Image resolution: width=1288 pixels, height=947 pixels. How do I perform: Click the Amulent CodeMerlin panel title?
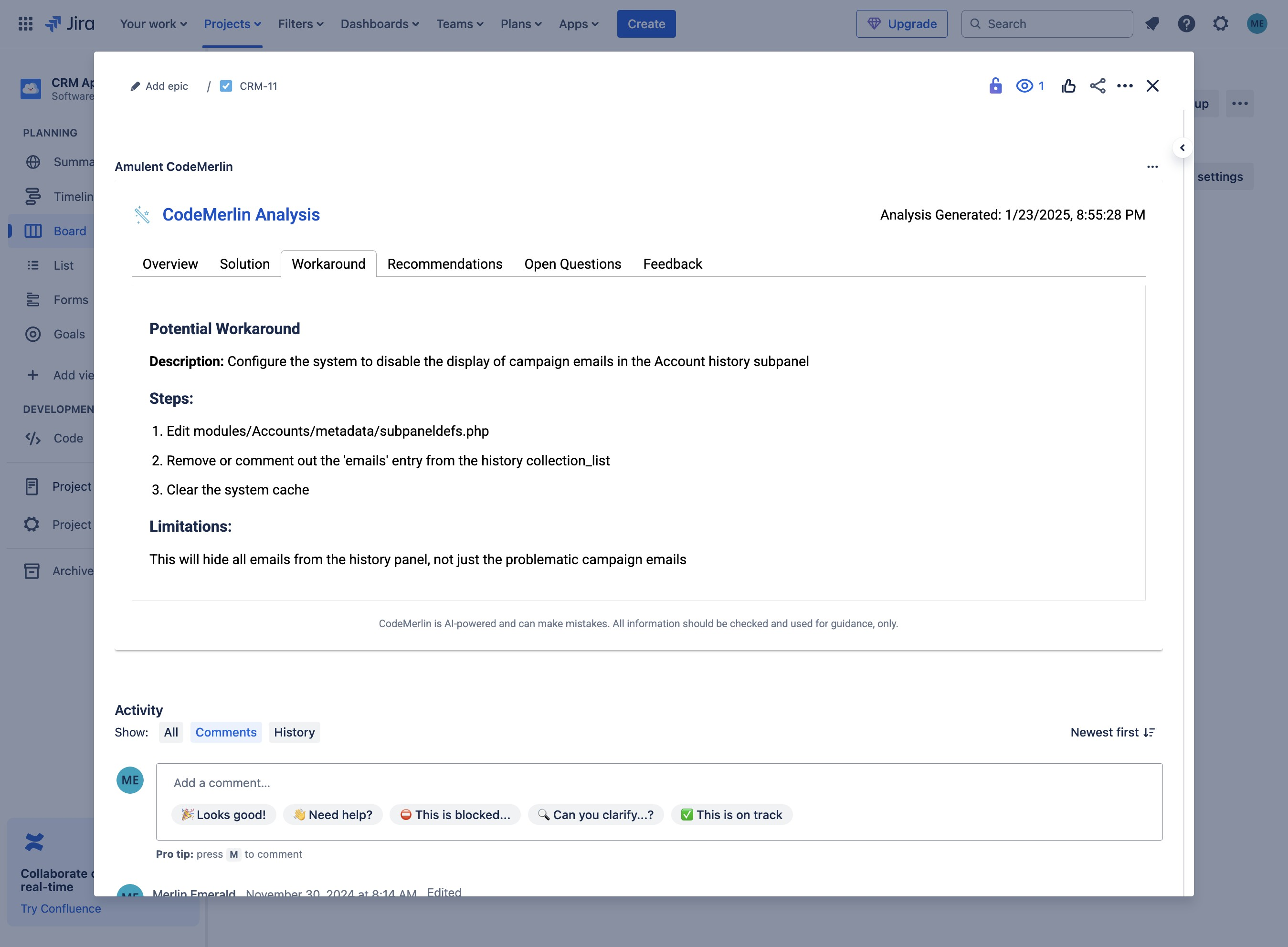tap(174, 167)
